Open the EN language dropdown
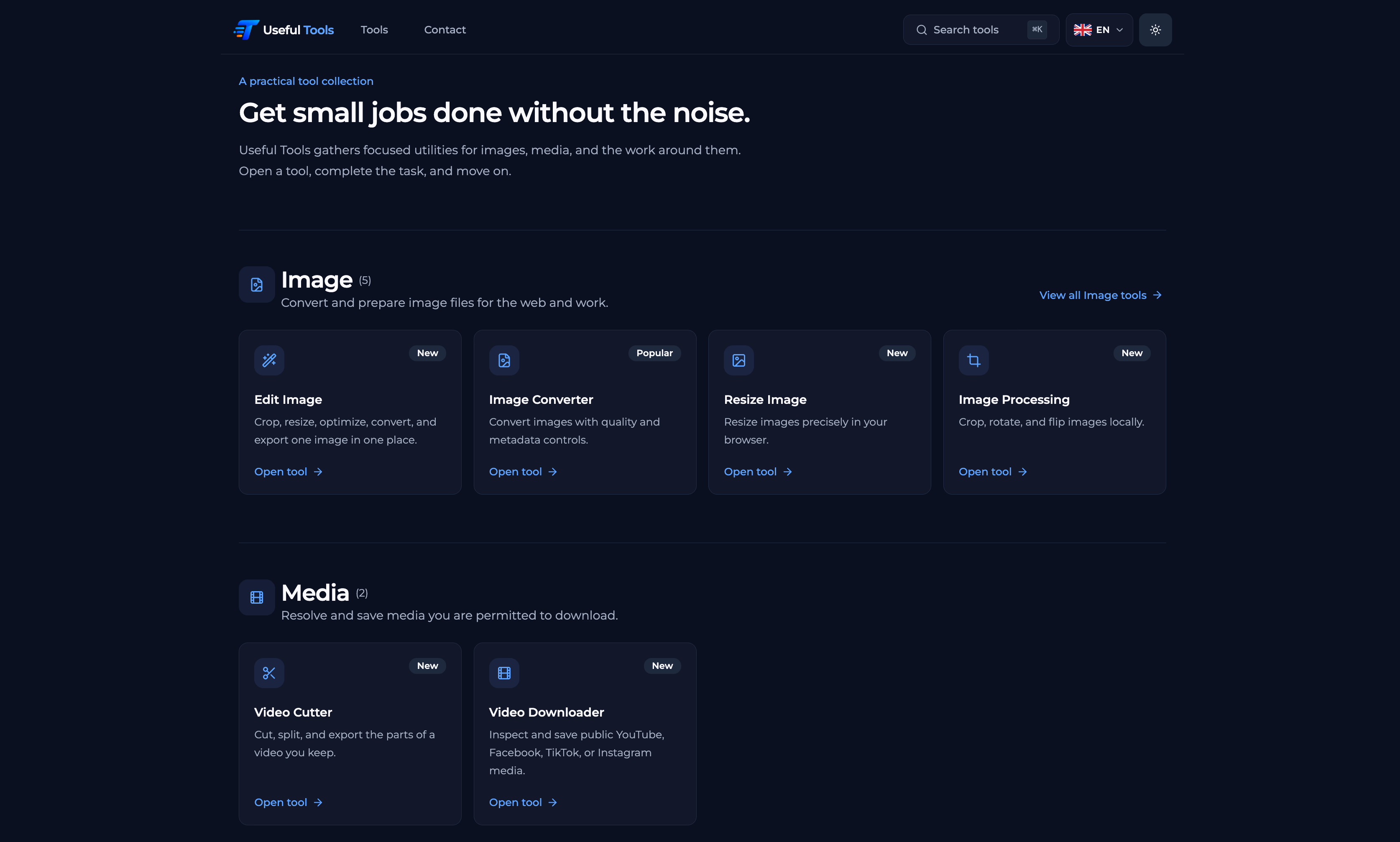Viewport: 1400px width, 842px height. click(1099, 30)
